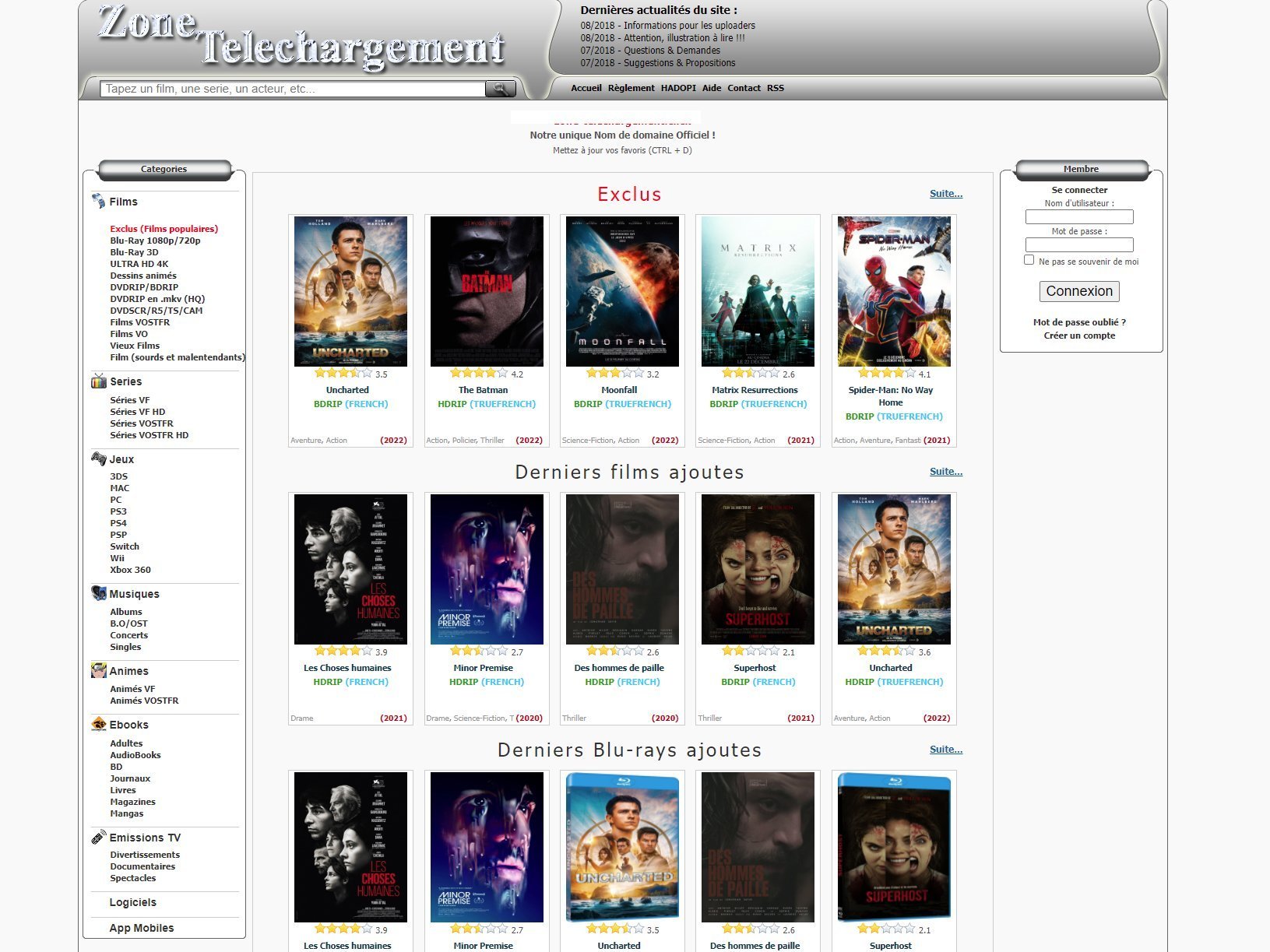Click Suite link next to Derniers films ajoutes
The height and width of the screenshot is (952, 1270).
tap(946, 472)
